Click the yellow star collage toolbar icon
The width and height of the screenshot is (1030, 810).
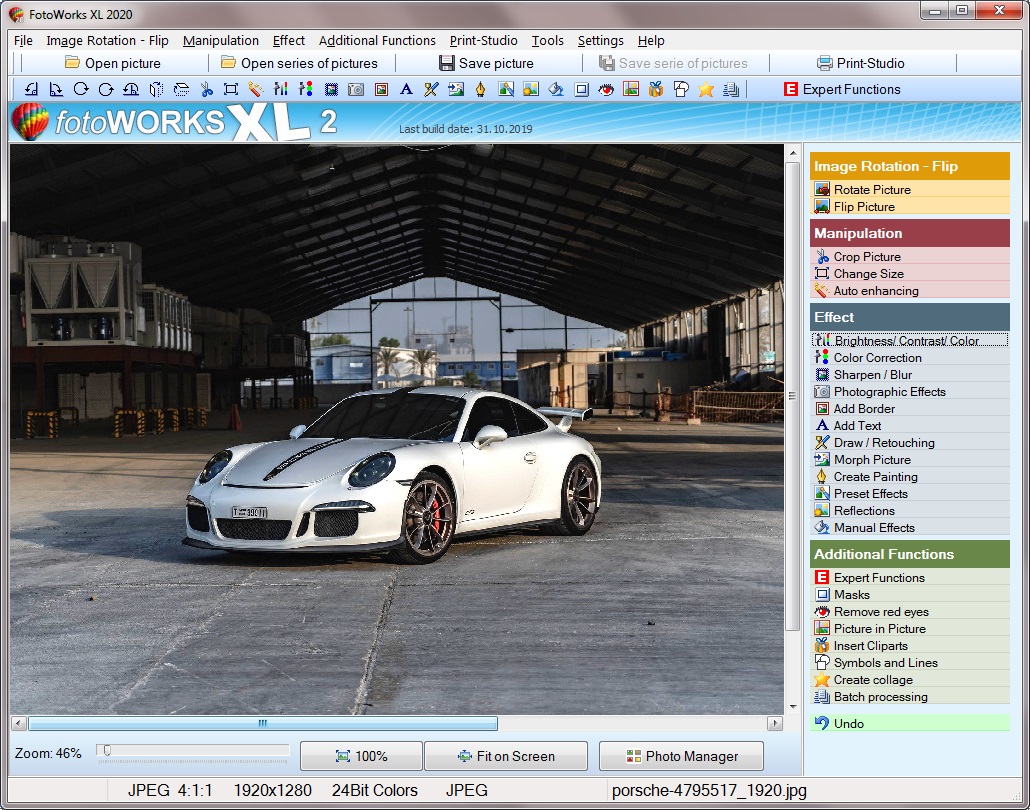pyautogui.click(x=706, y=90)
